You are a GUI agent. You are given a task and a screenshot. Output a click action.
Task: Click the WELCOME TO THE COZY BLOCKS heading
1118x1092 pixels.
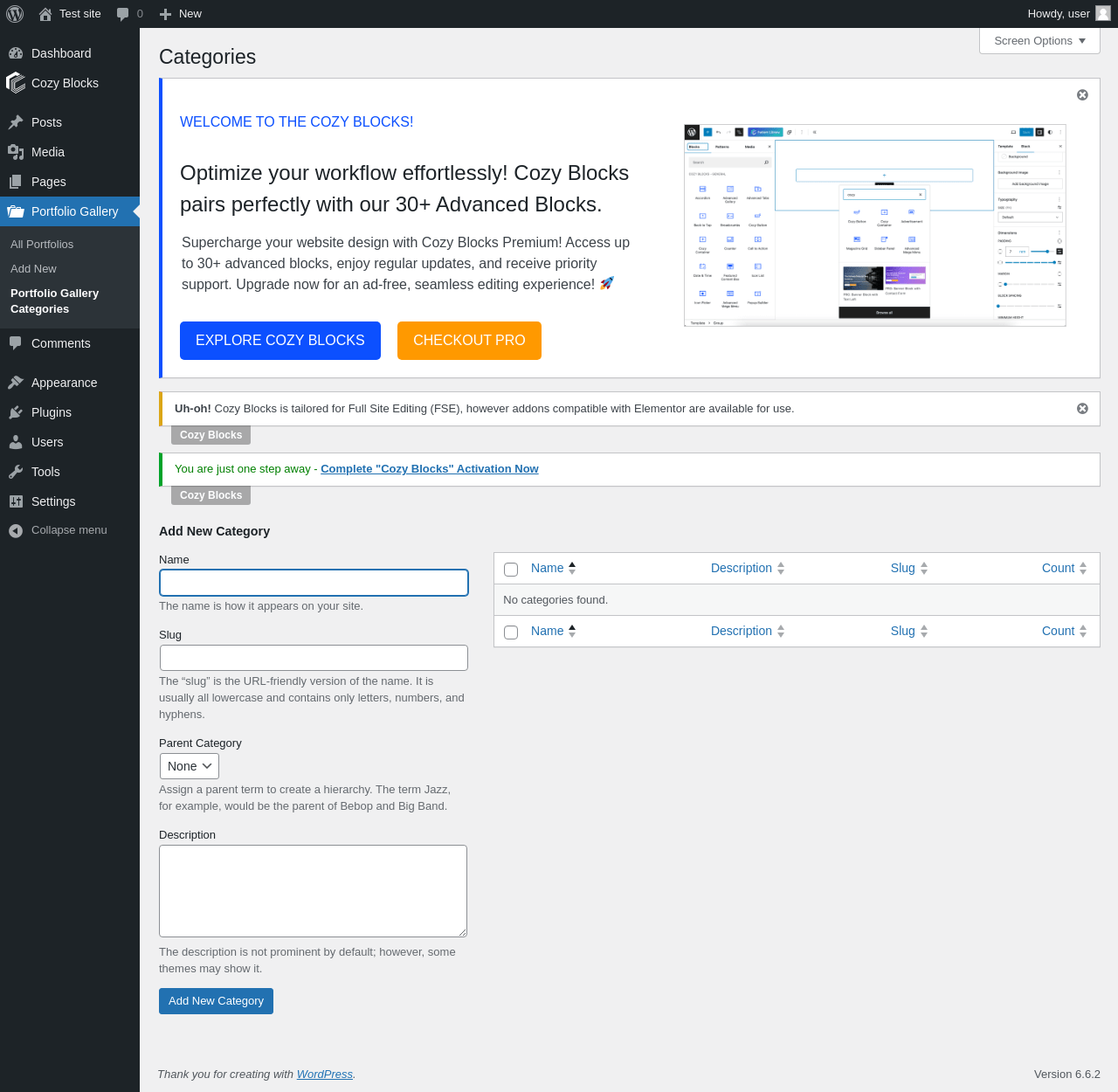tap(297, 122)
